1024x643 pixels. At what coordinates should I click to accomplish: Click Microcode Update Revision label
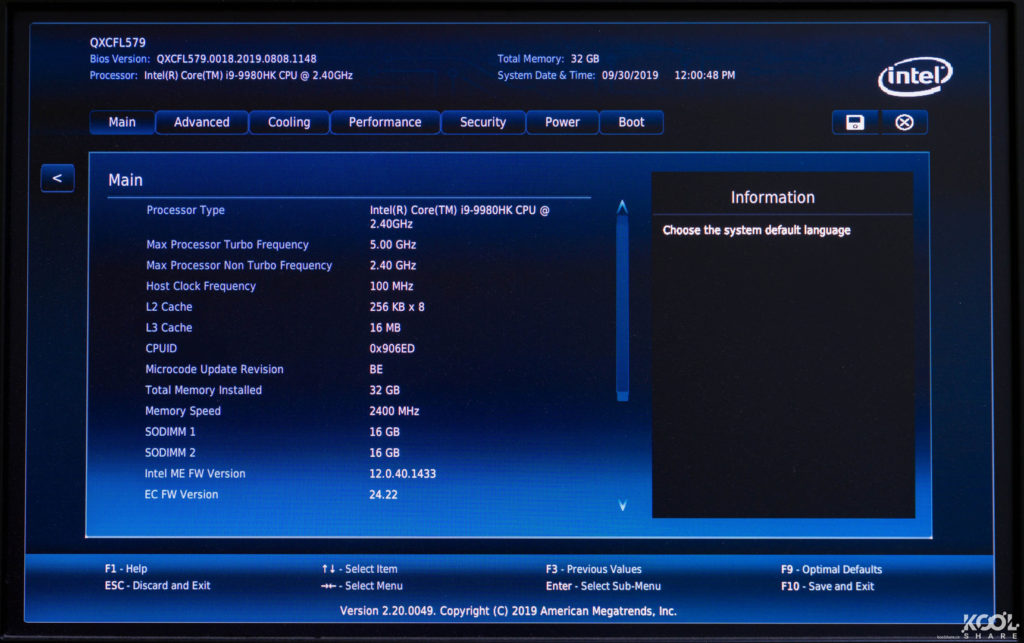pyautogui.click(x=214, y=369)
